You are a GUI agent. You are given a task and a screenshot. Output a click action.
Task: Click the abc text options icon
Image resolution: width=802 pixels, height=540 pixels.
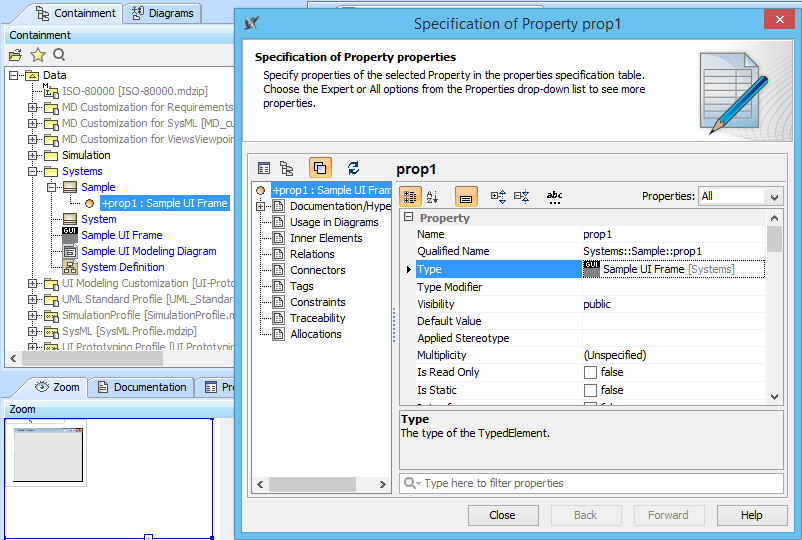[x=554, y=197]
